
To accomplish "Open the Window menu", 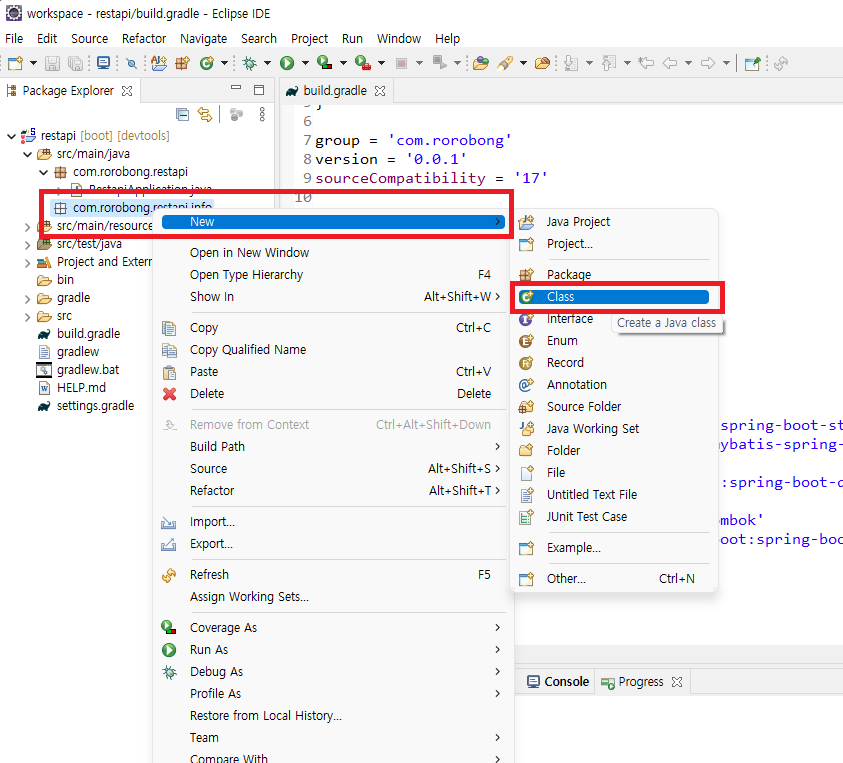I will tap(398, 39).
